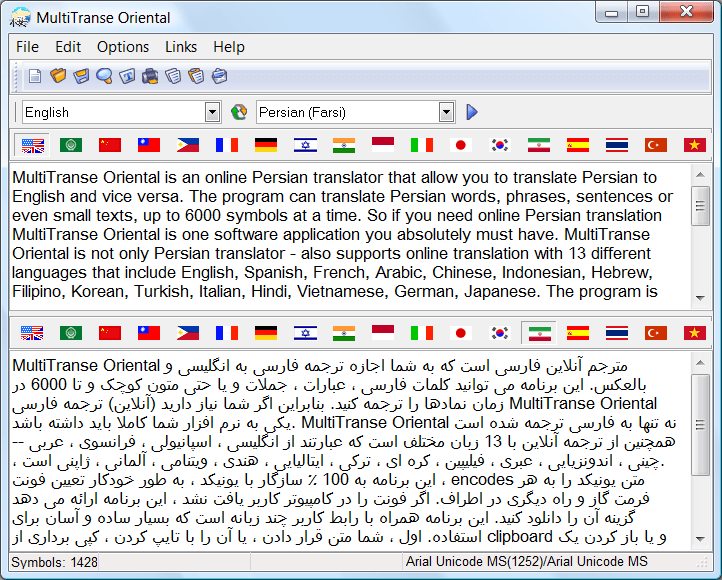Select Spain flag in target flag row
722x580 pixels.
click(578, 333)
